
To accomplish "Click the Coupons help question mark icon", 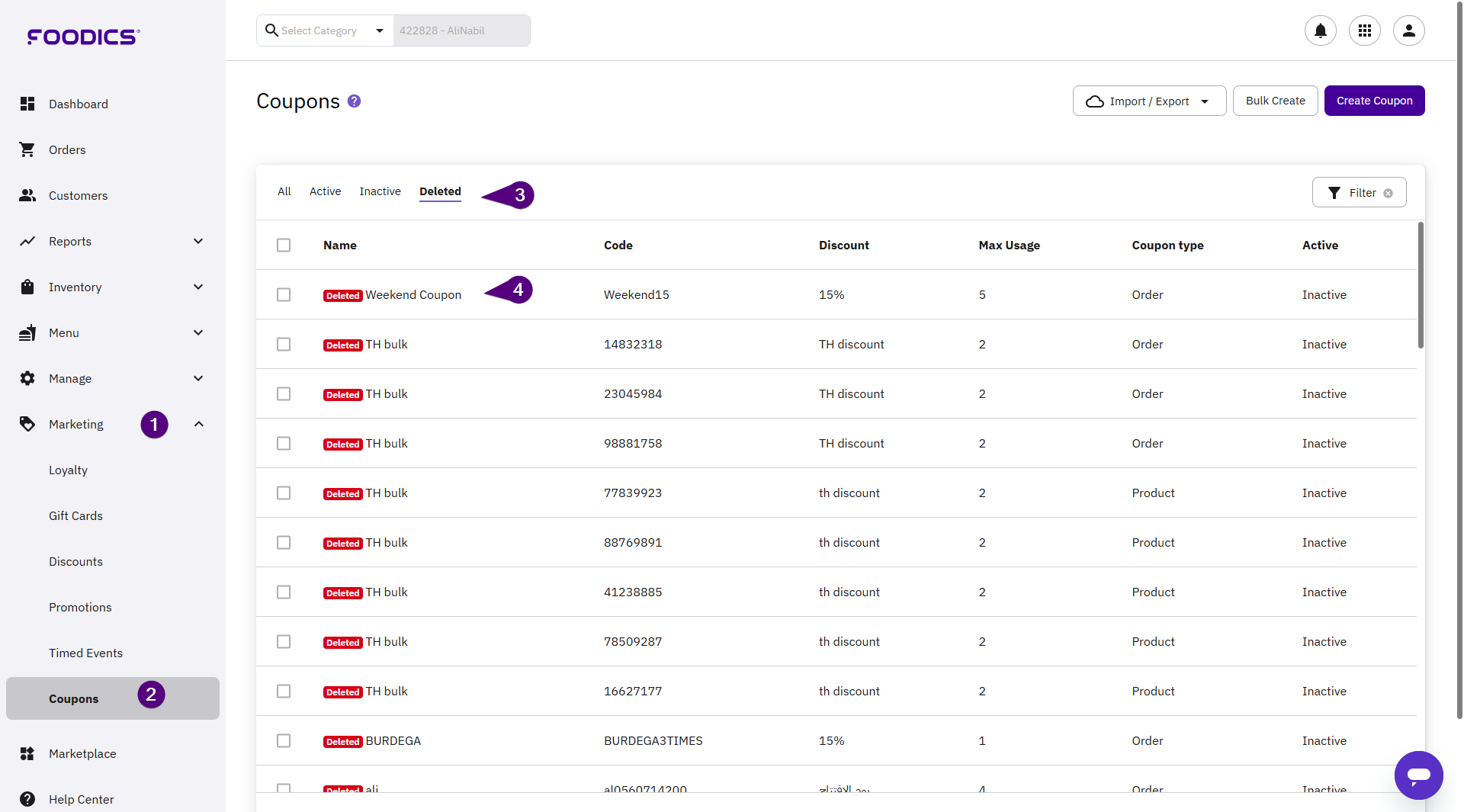I will pos(354,101).
